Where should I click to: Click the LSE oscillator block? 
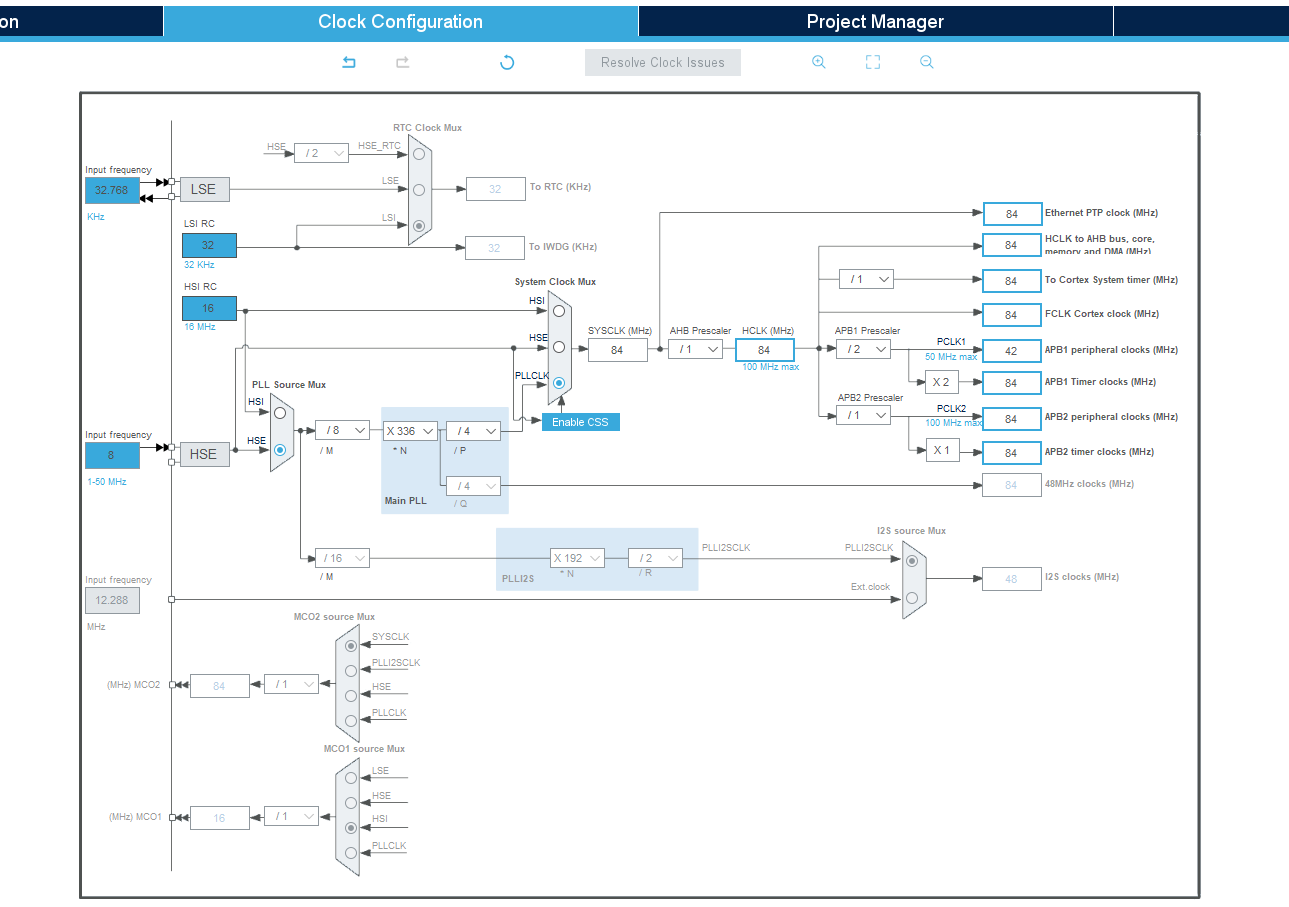pos(204,189)
